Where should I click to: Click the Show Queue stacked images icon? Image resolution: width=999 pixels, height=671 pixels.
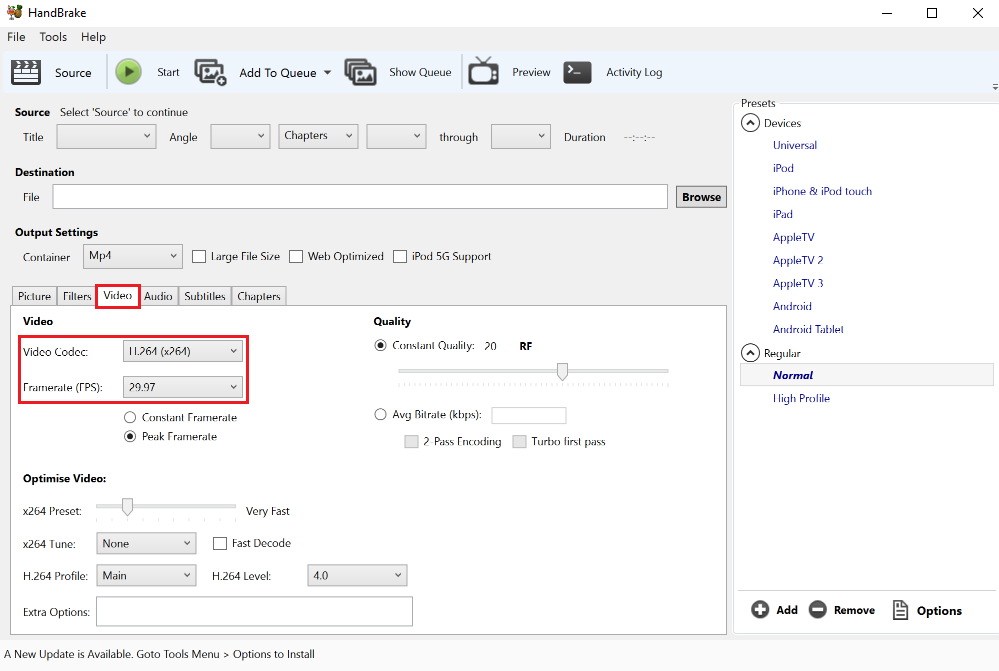pyautogui.click(x=361, y=72)
